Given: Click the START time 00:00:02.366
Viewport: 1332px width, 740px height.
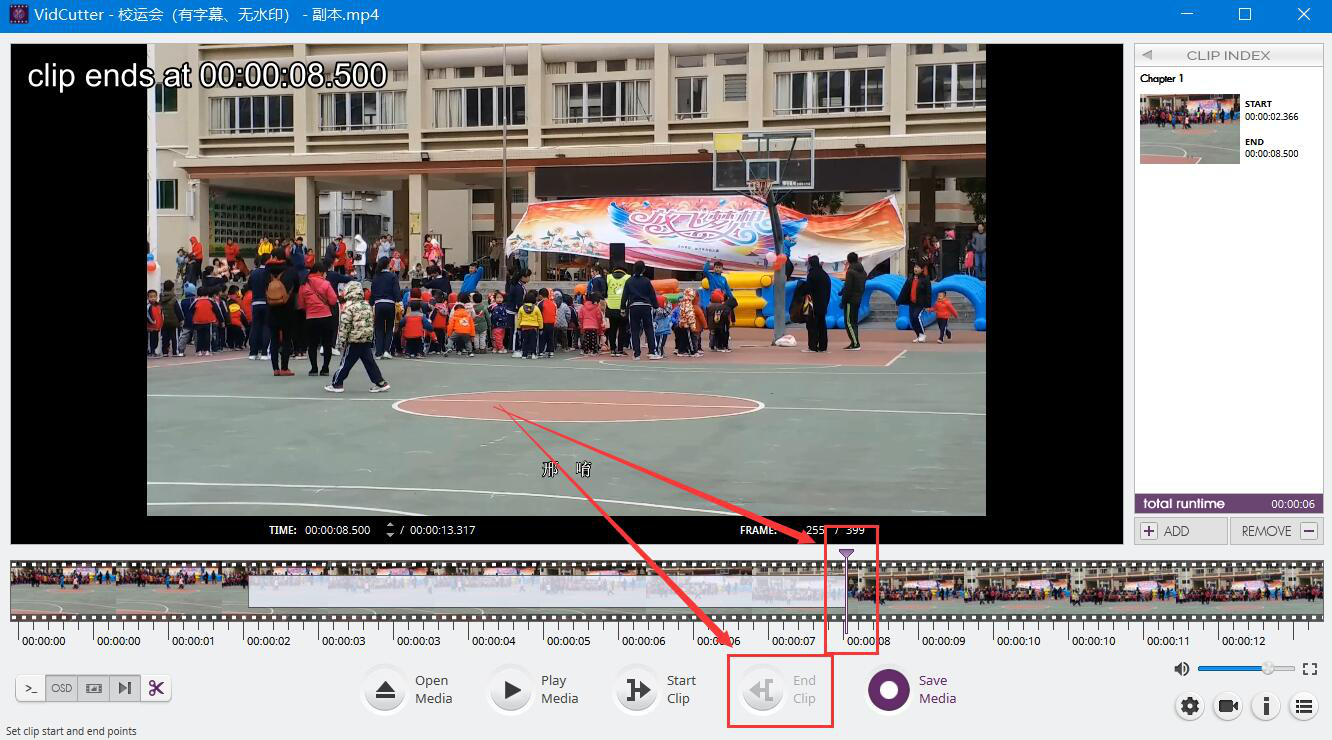Looking at the screenshot, I should pos(1271,117).
